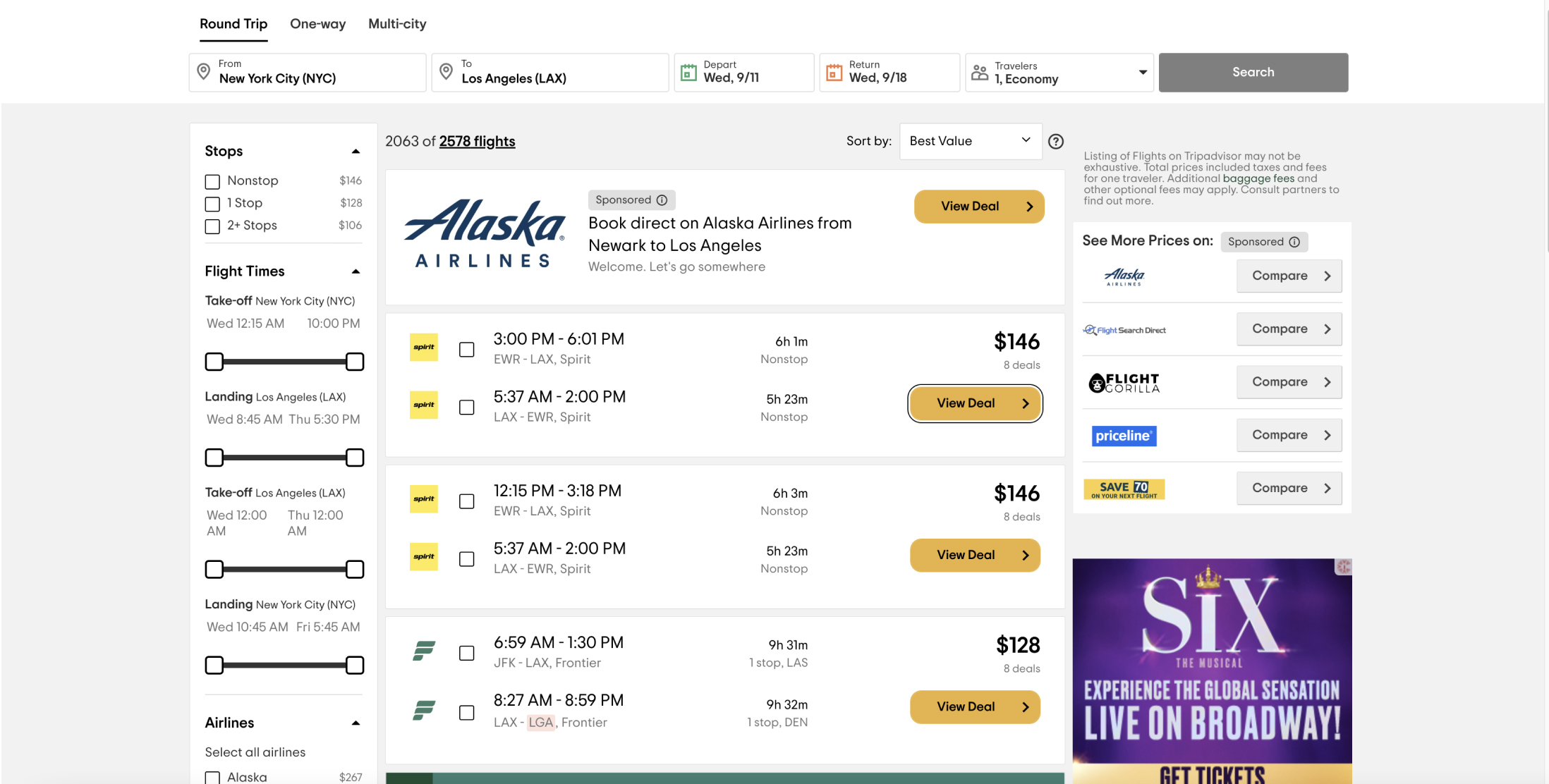The height and width of the screenshot is (784, 1549).
Task: Click the Return calendar icon
Action: (x=834, y=72)
